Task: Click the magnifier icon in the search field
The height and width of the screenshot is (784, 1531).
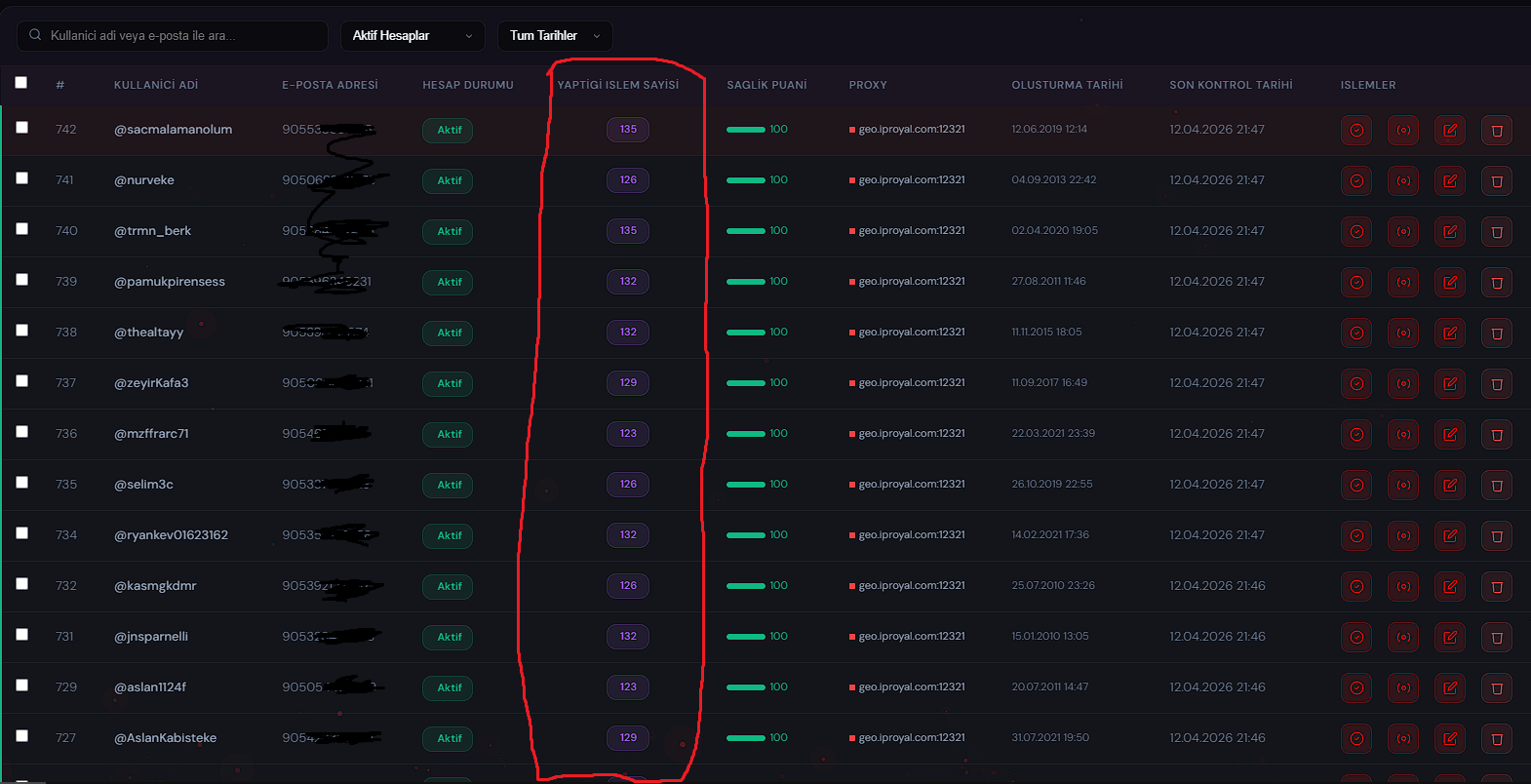Action: (35, 35)
